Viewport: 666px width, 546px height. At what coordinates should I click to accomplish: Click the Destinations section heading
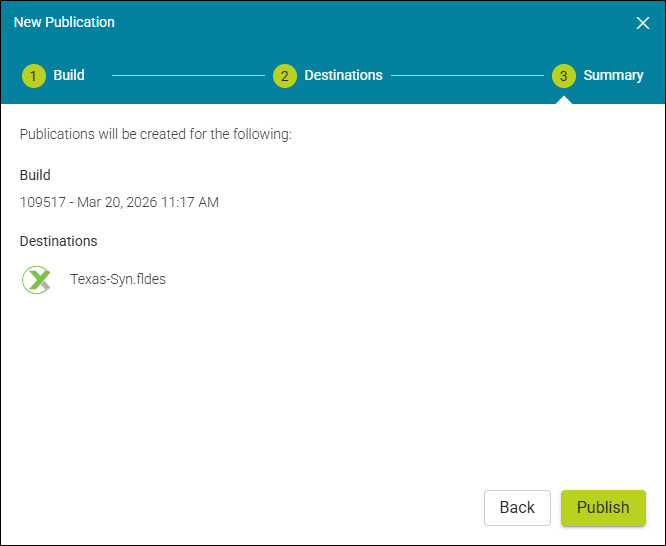tap(59, 241)
